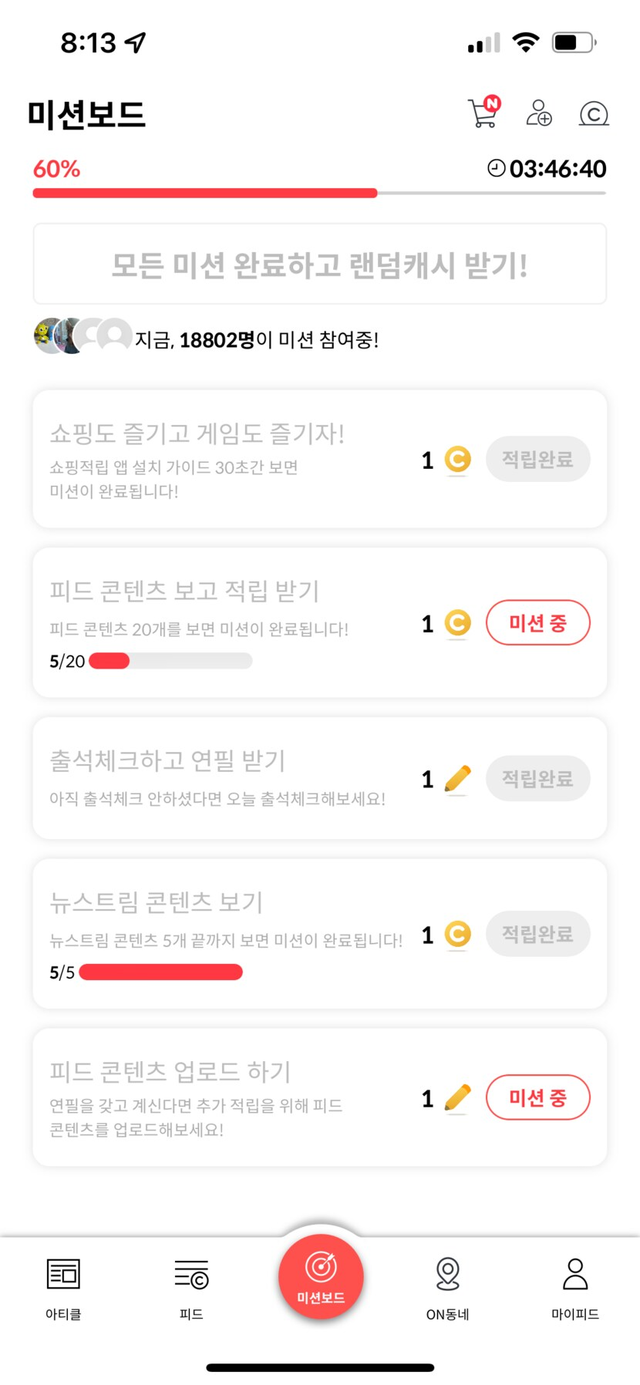Open the cash coin icon in header
Image resolution: width=640 pixels, height=1385 pixels.
click(594, 113)
